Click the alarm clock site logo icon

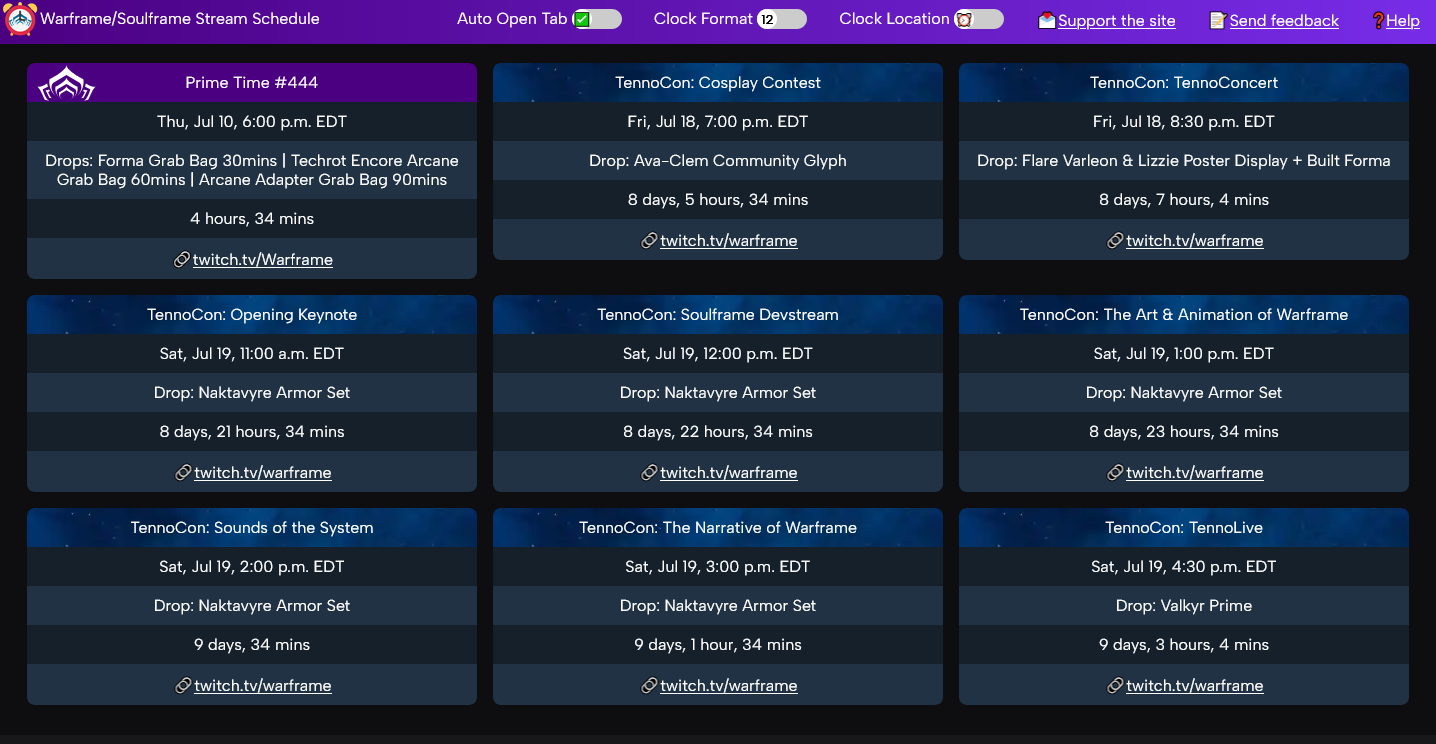(x=20, y=19)
